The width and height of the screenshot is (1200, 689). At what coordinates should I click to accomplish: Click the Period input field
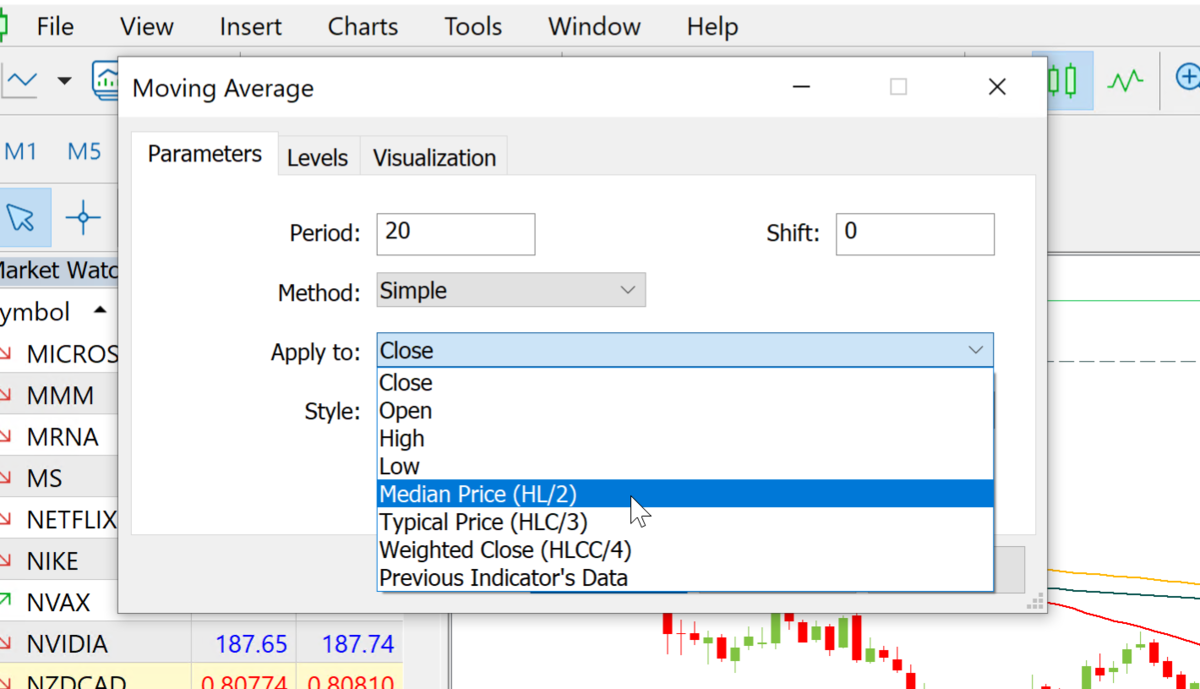point(456,234)
